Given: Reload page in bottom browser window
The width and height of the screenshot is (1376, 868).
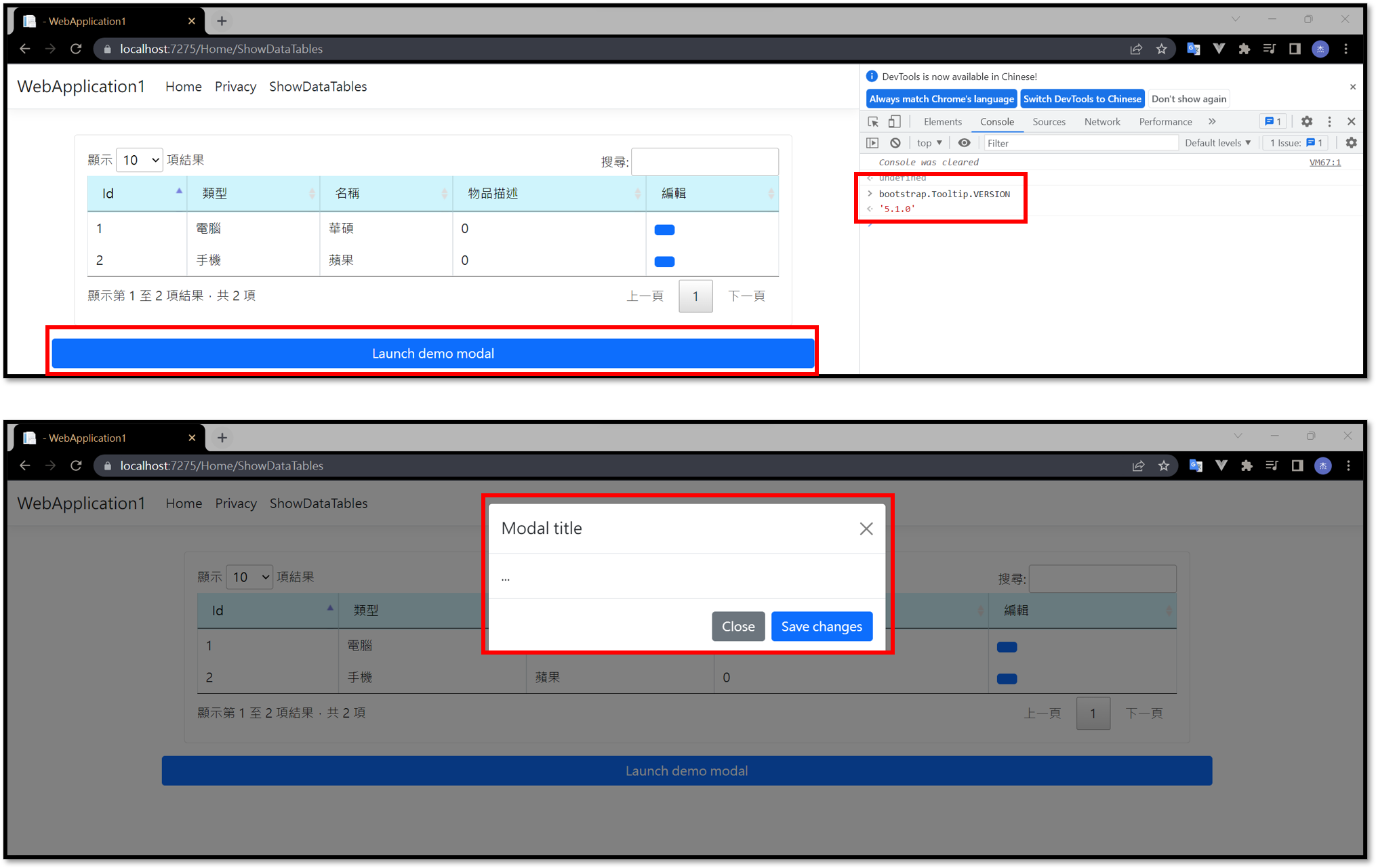Looking at the screenshot, I should point(76,466).
